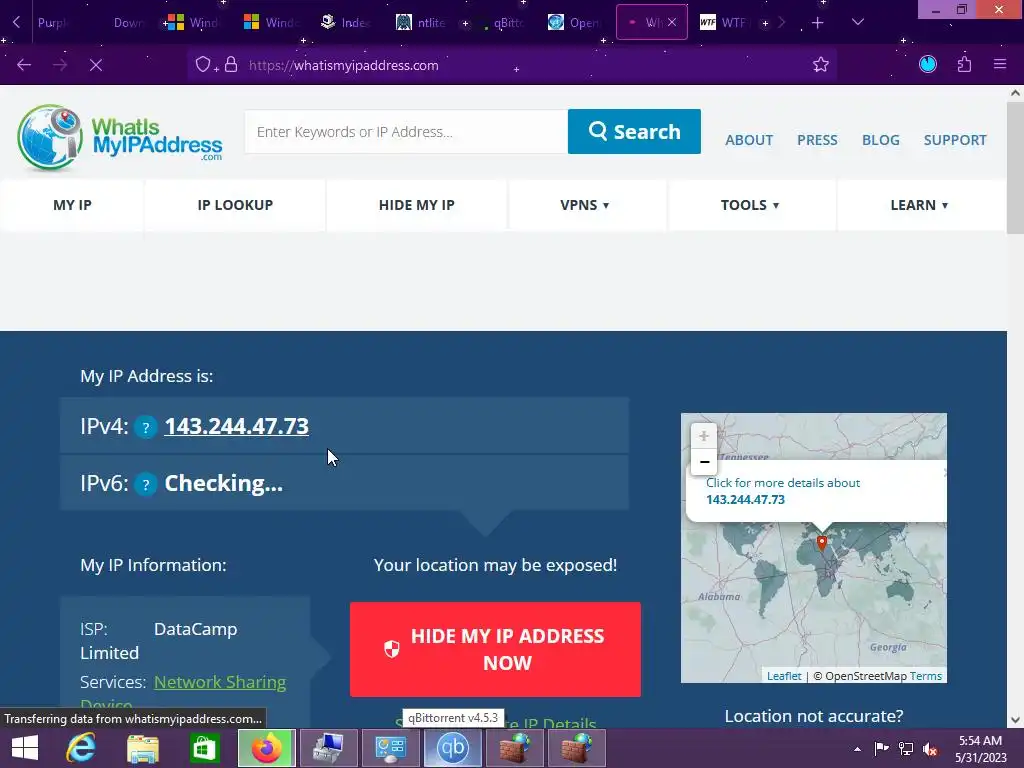Switch to the ntlite browser tab

[x=421, y=23]
